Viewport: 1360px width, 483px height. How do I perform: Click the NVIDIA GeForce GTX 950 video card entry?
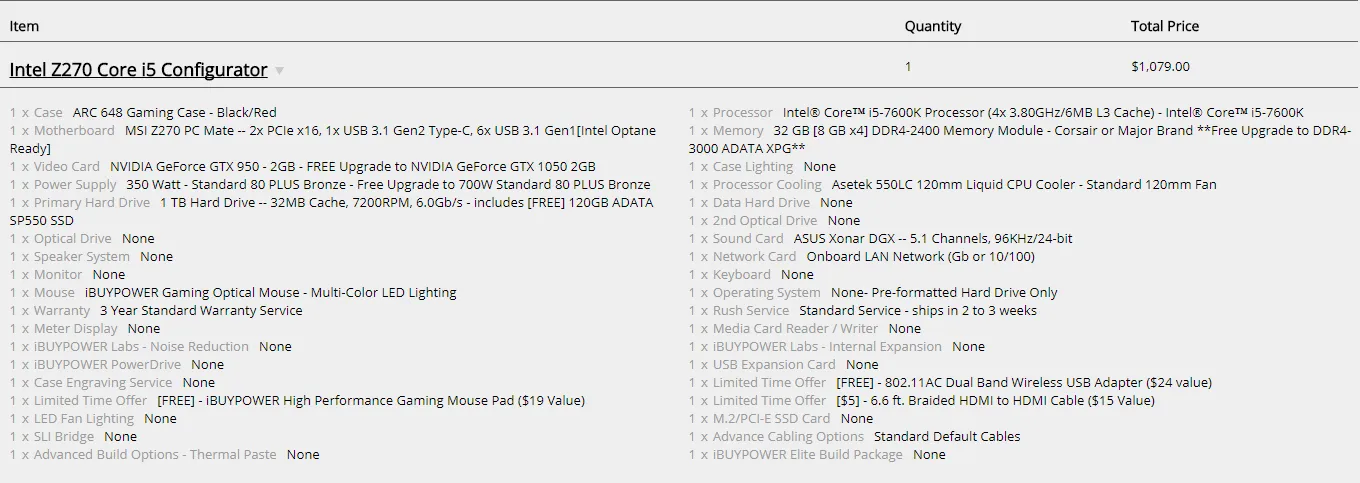click(x=352, y=167)
